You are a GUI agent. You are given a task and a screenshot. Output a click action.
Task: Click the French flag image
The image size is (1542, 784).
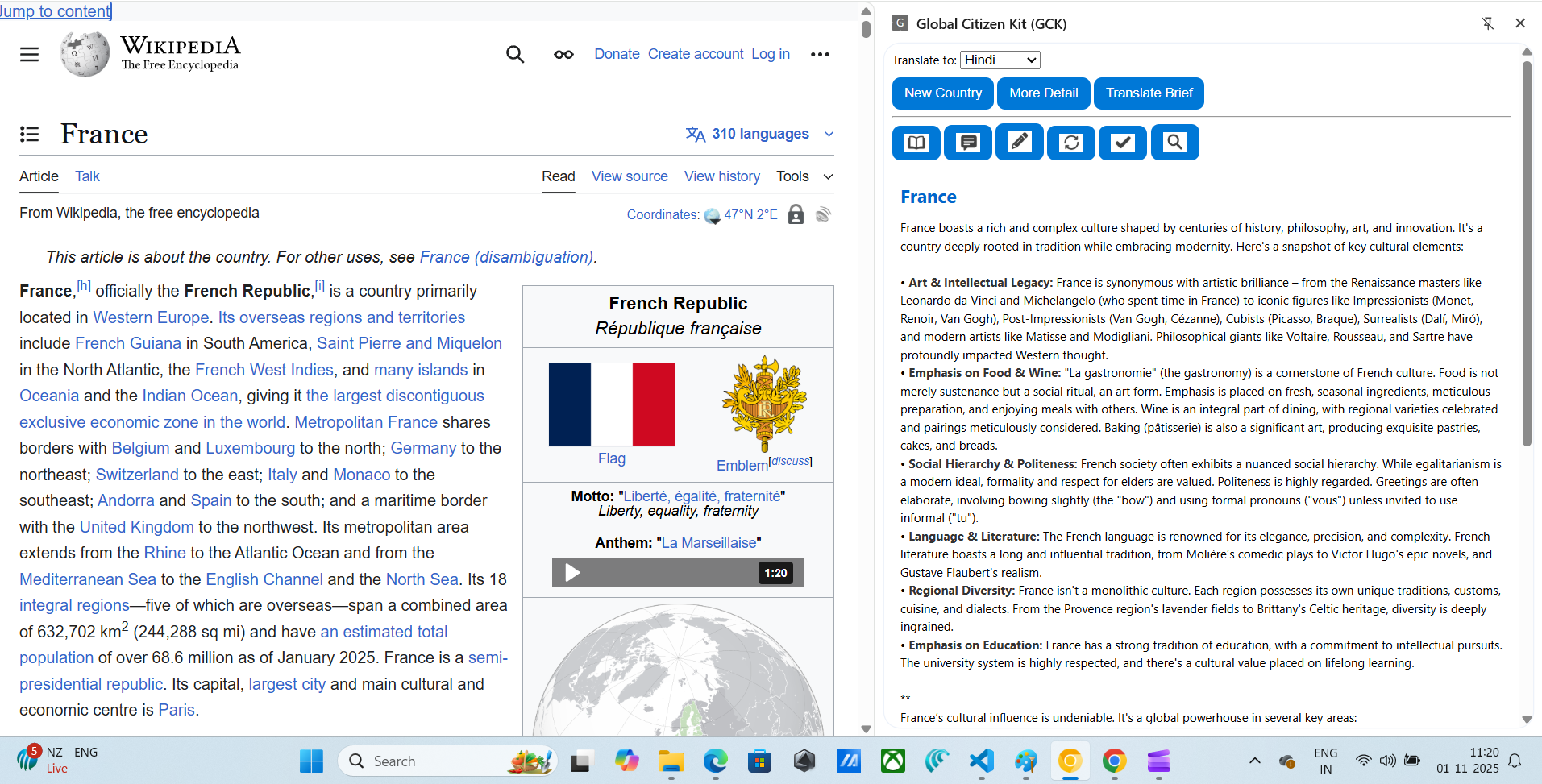[611, 404]
